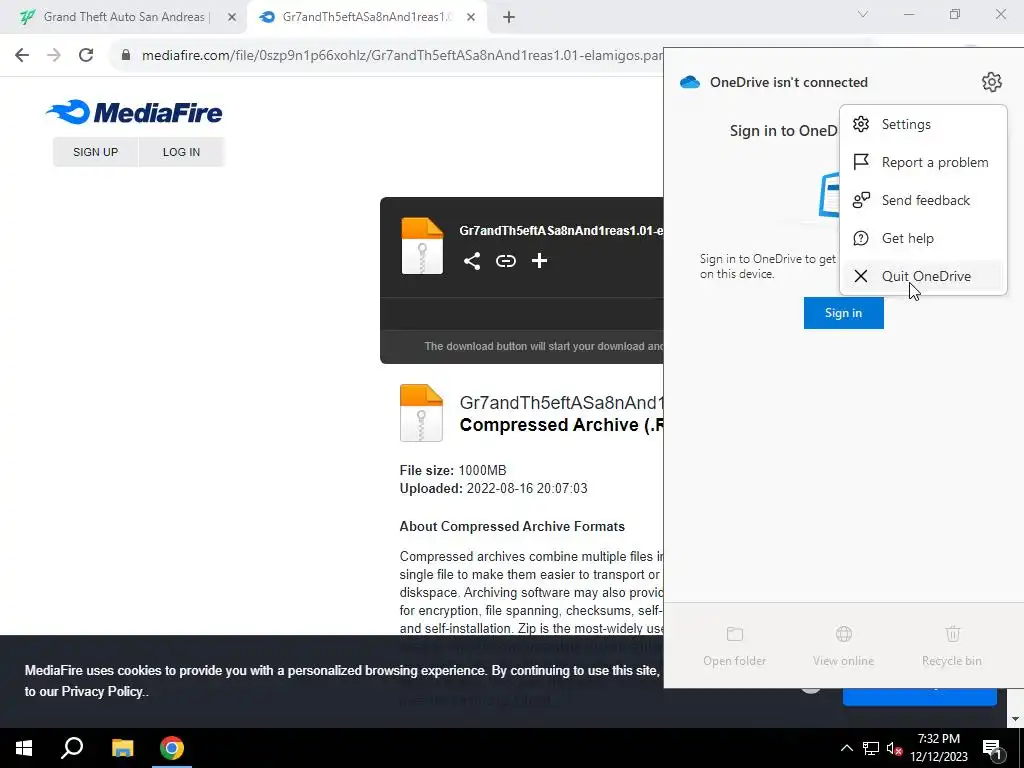
Task: Click taskbar search magnifier
Action: (72, 748)
